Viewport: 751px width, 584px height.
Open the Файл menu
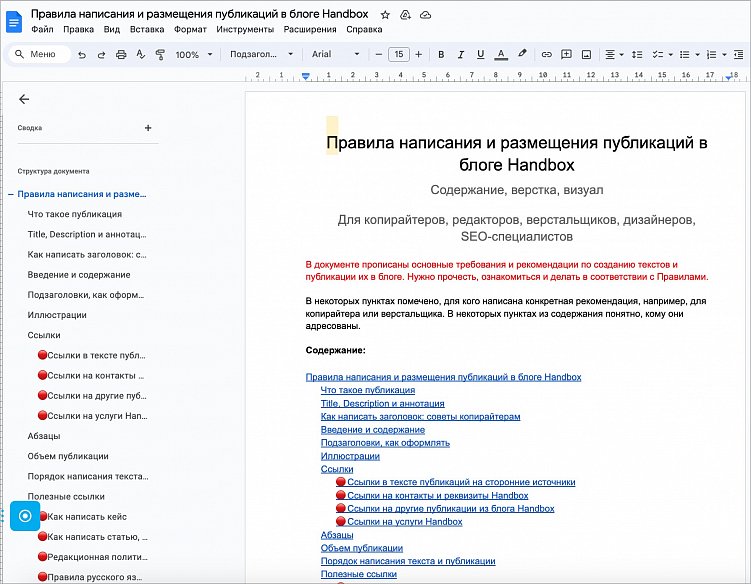click(x=42, y=29)
